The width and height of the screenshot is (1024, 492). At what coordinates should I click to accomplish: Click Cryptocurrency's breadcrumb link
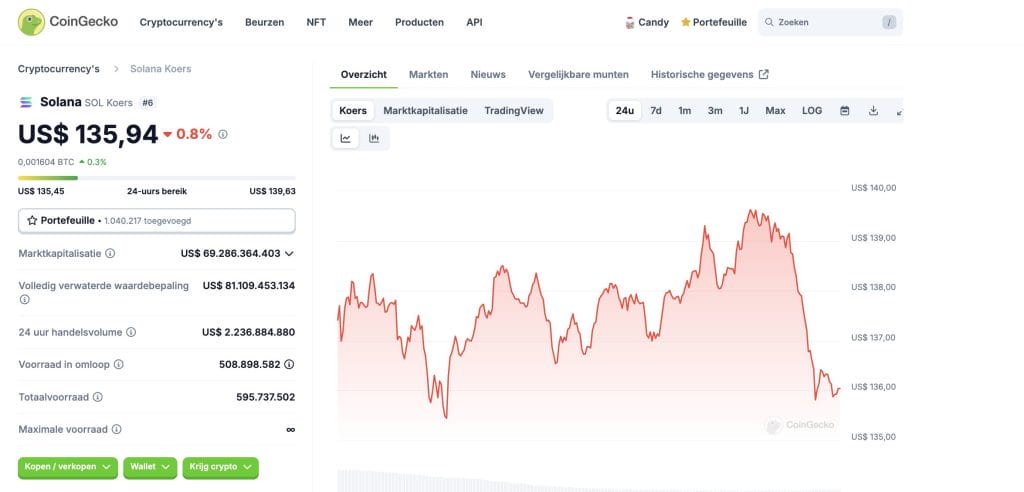click(x=59, y=69)
